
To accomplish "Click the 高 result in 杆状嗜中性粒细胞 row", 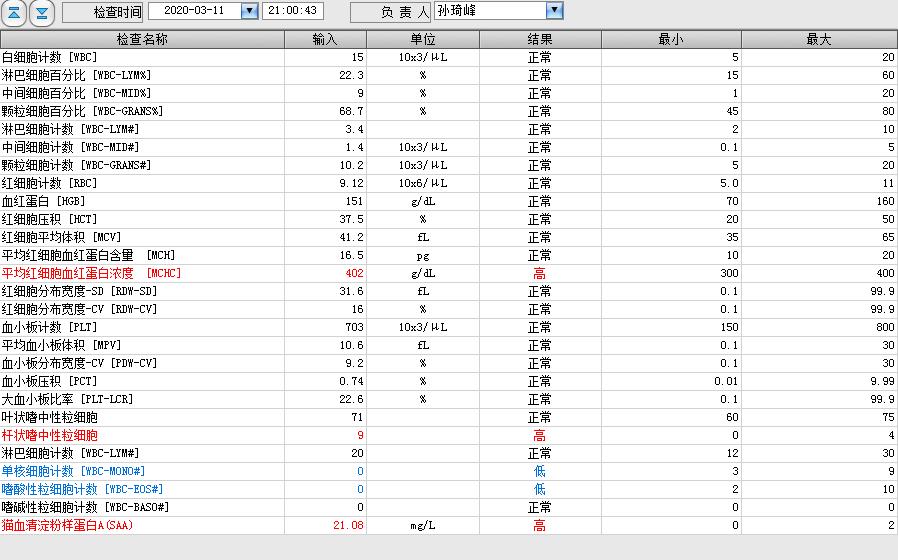I will pyautogui.click(x=539, y=436).
